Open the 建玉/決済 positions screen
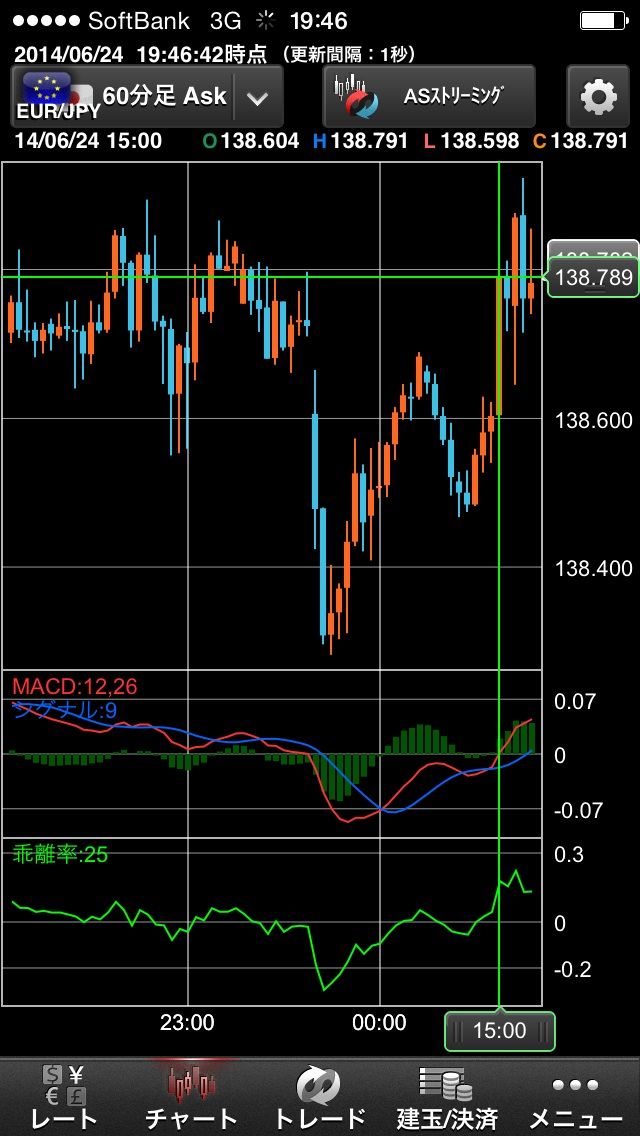 [447, 1096]
